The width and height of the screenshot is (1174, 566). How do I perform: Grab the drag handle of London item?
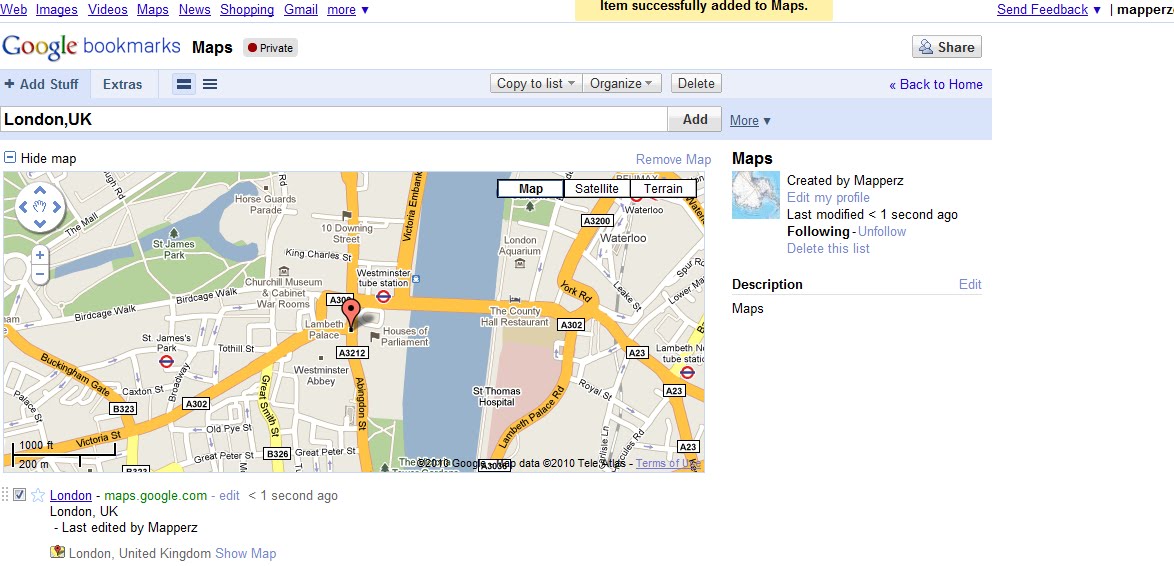point(5,495)
